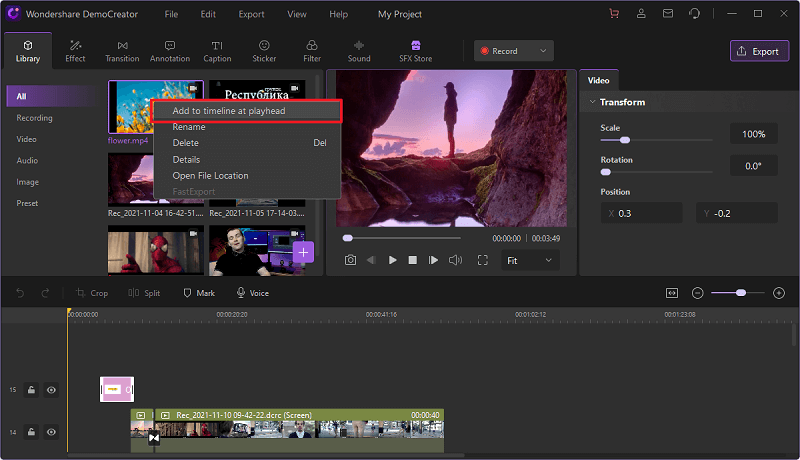Click the Position X field
800x460 pixels.
coord(641,213)
